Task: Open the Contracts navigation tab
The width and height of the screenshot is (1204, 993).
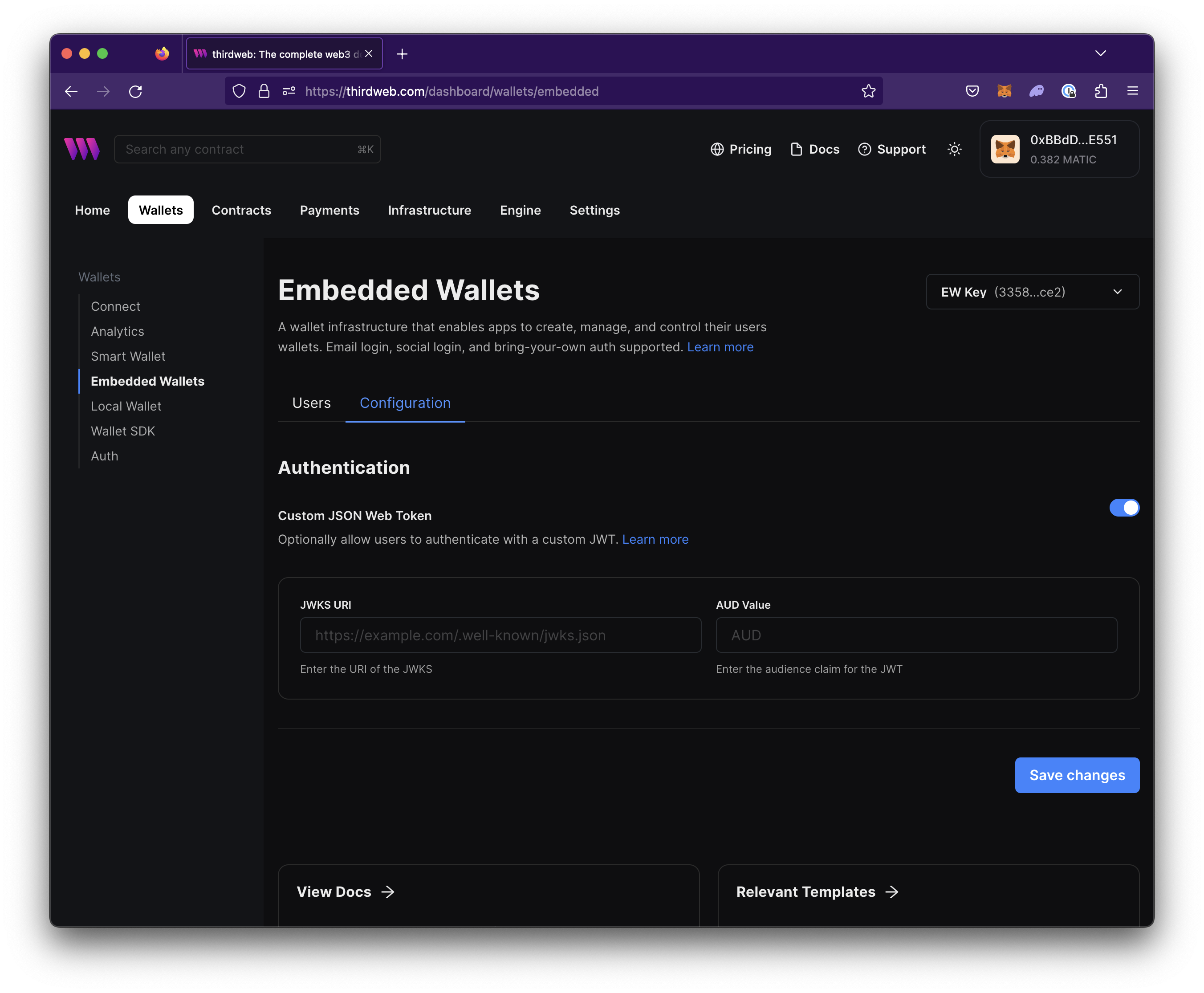Action: click(x=241, y=210)
